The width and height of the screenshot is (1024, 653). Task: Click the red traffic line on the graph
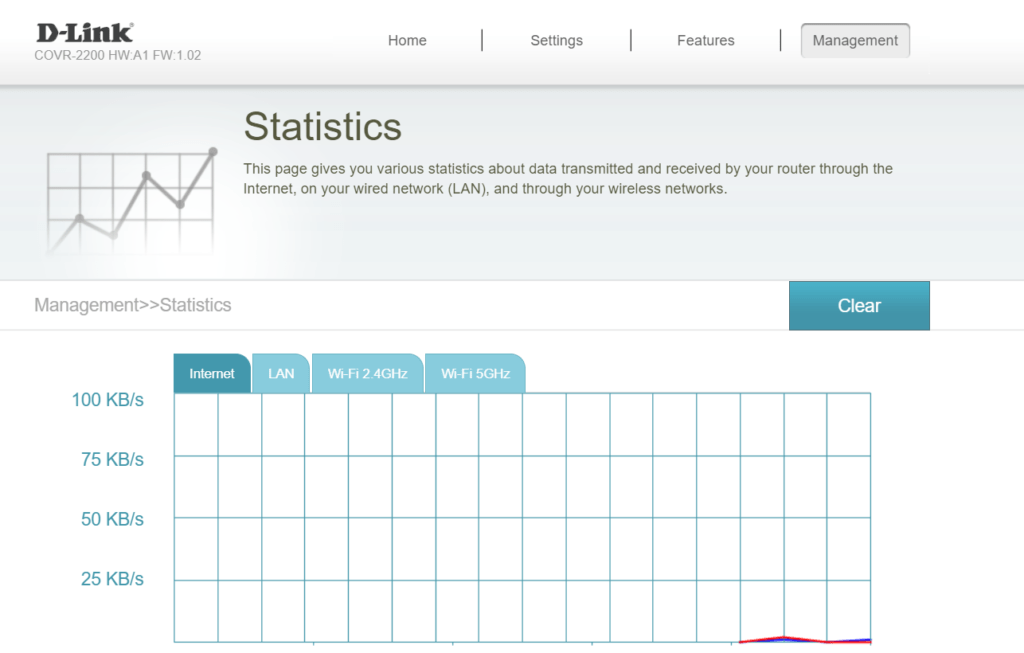tap(784, 637)
